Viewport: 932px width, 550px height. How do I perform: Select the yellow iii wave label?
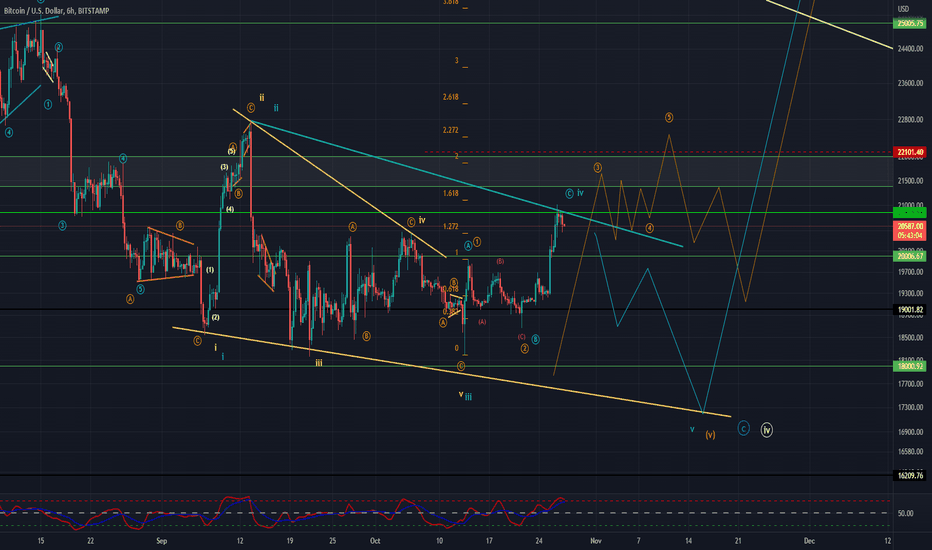(319, 363)
